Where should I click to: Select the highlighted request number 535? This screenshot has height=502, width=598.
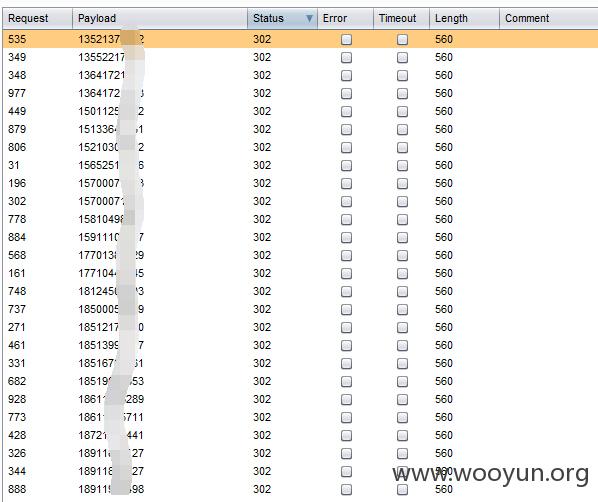pos(17,39)
